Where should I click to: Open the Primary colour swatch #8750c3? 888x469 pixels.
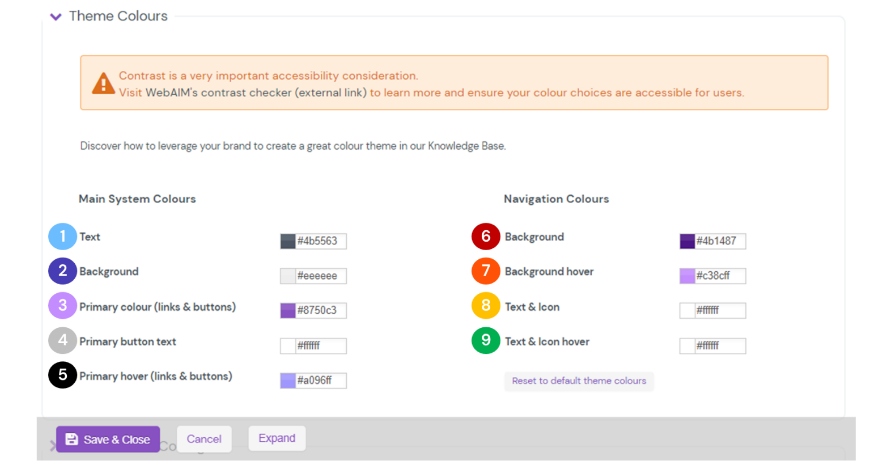(x=288, y=311)
